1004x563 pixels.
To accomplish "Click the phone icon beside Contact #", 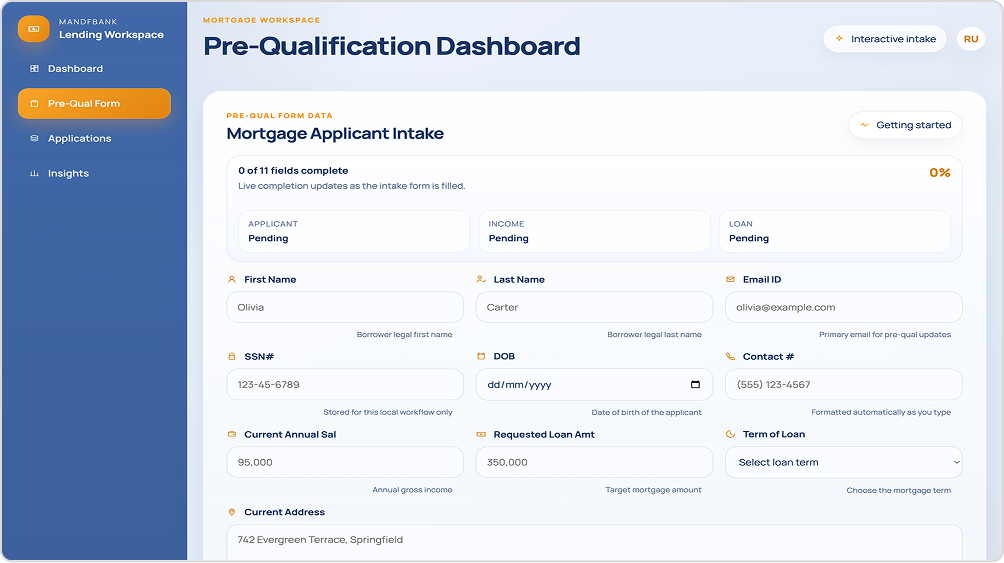I will [x=730, y=356].
